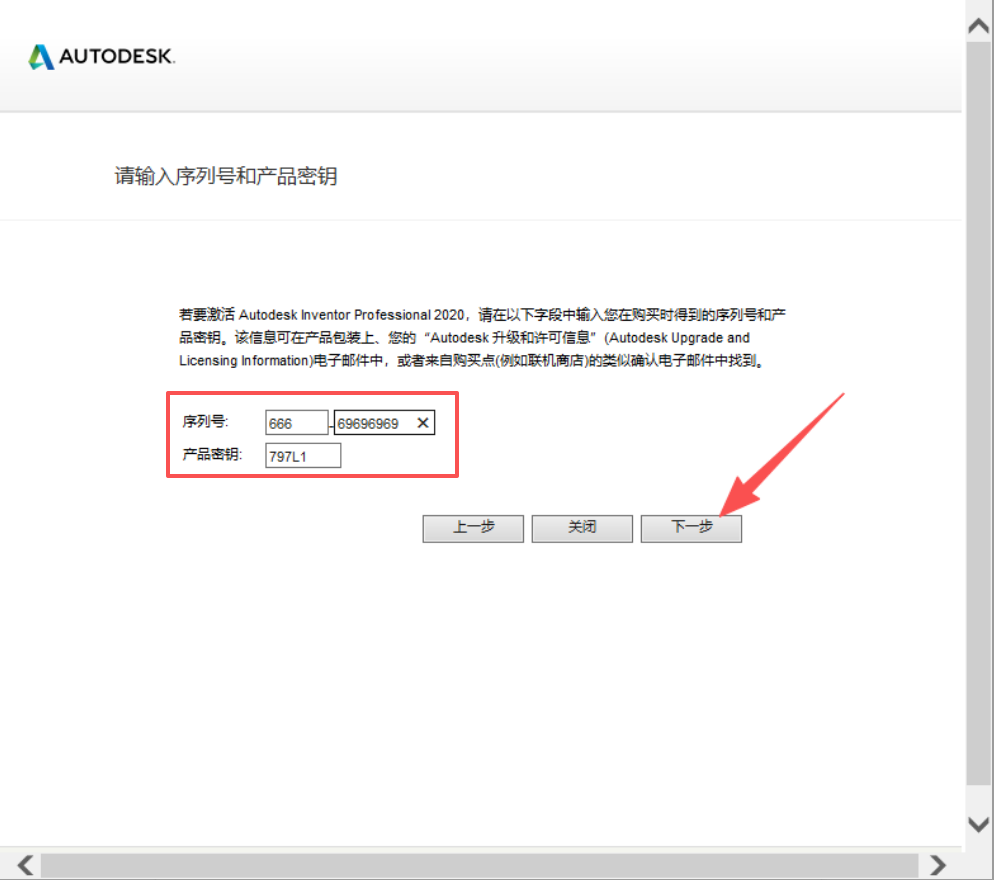Image resolution: width=994 pixels, height=880 pixels.
Task: Click the heading 请输入序列号和产品密钥
Action: pyautogui.click(x=226, y=177)
